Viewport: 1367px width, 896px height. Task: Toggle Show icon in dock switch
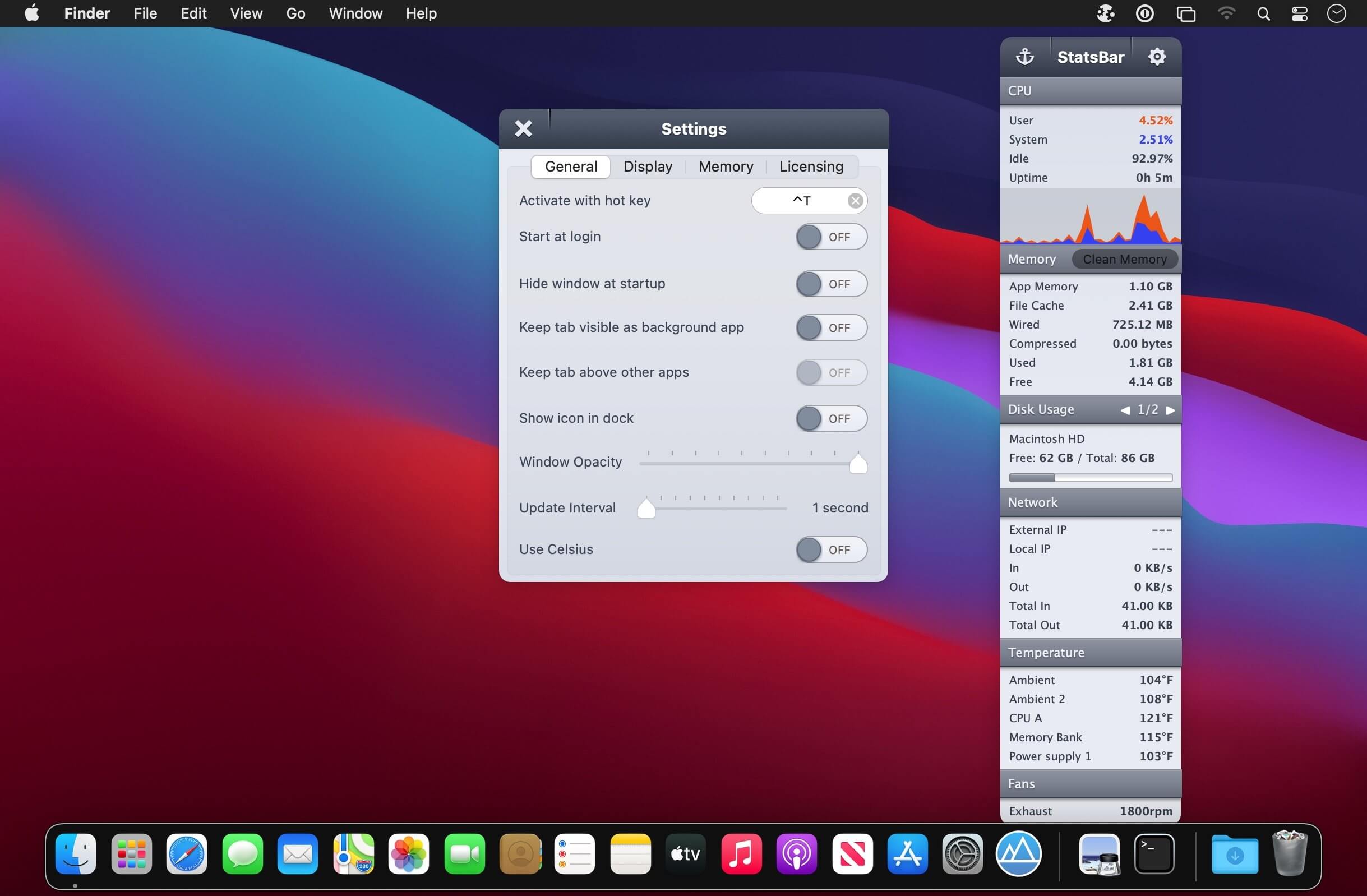pos(830,419)
